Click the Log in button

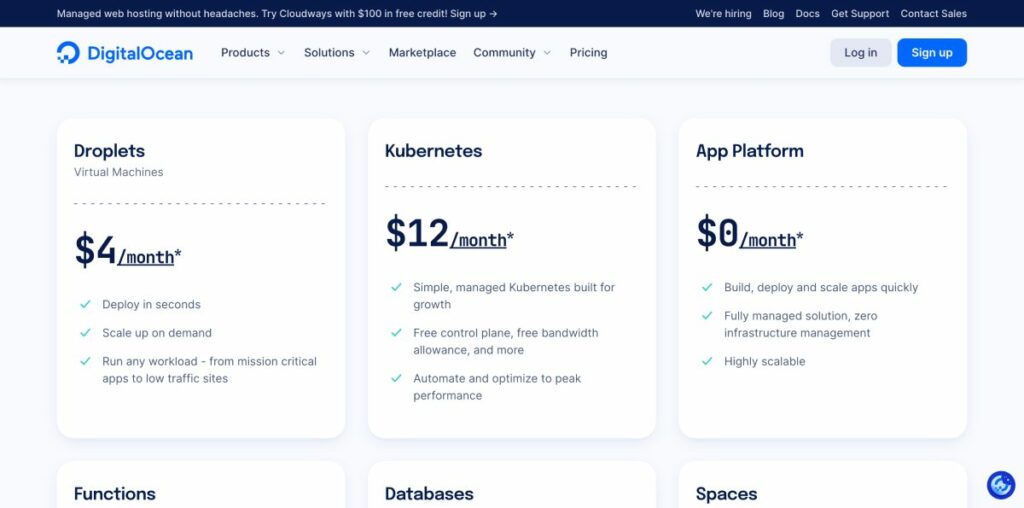(860, 53)
